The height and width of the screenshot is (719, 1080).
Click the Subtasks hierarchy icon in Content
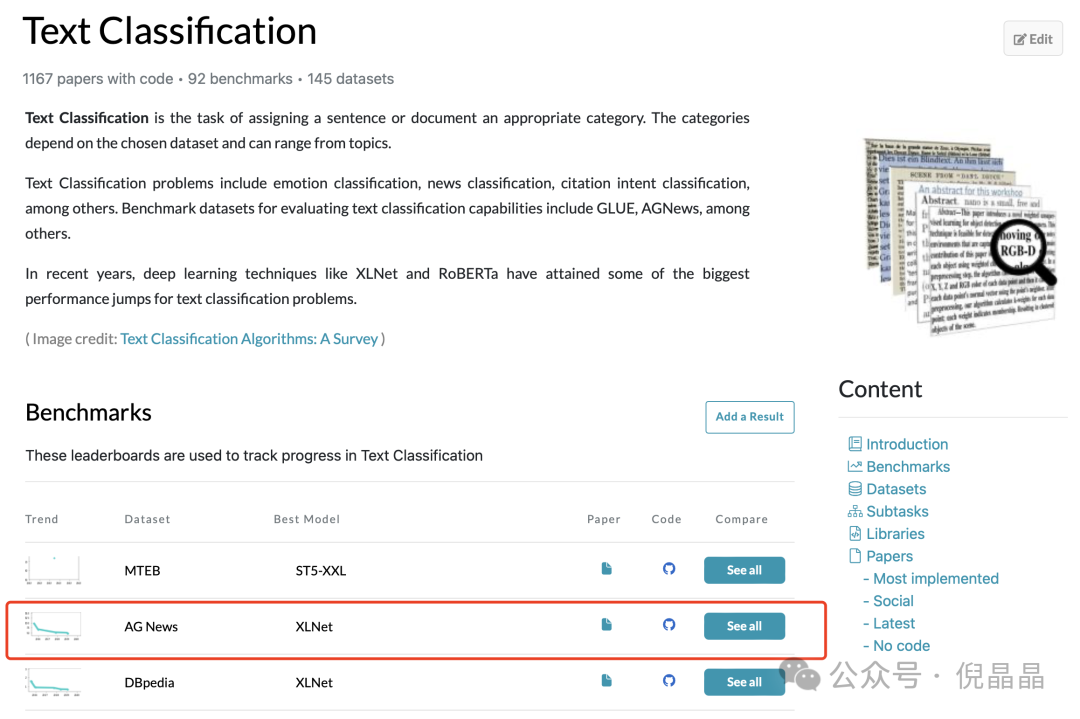click(x=855, y=511)
